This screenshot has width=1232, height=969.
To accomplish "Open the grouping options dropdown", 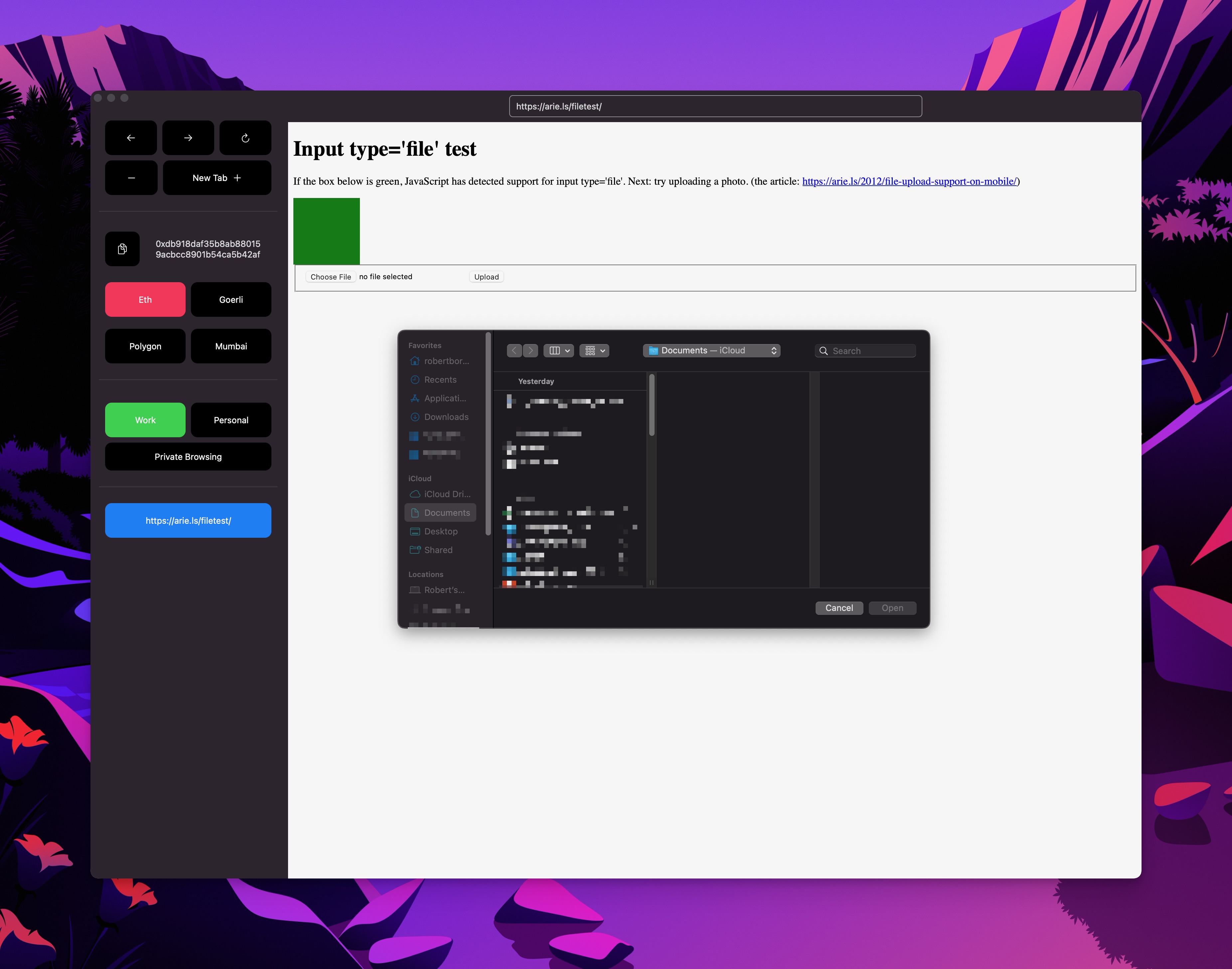I will click(594, 351).
